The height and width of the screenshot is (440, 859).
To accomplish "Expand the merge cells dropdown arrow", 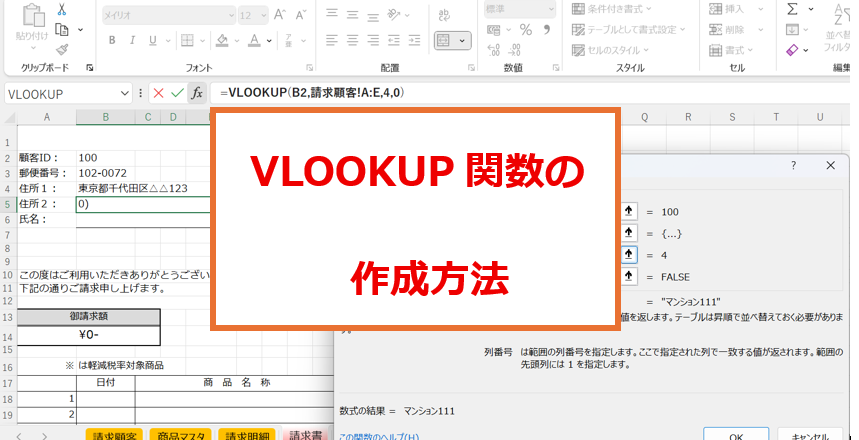I will (x=462, y=41).
